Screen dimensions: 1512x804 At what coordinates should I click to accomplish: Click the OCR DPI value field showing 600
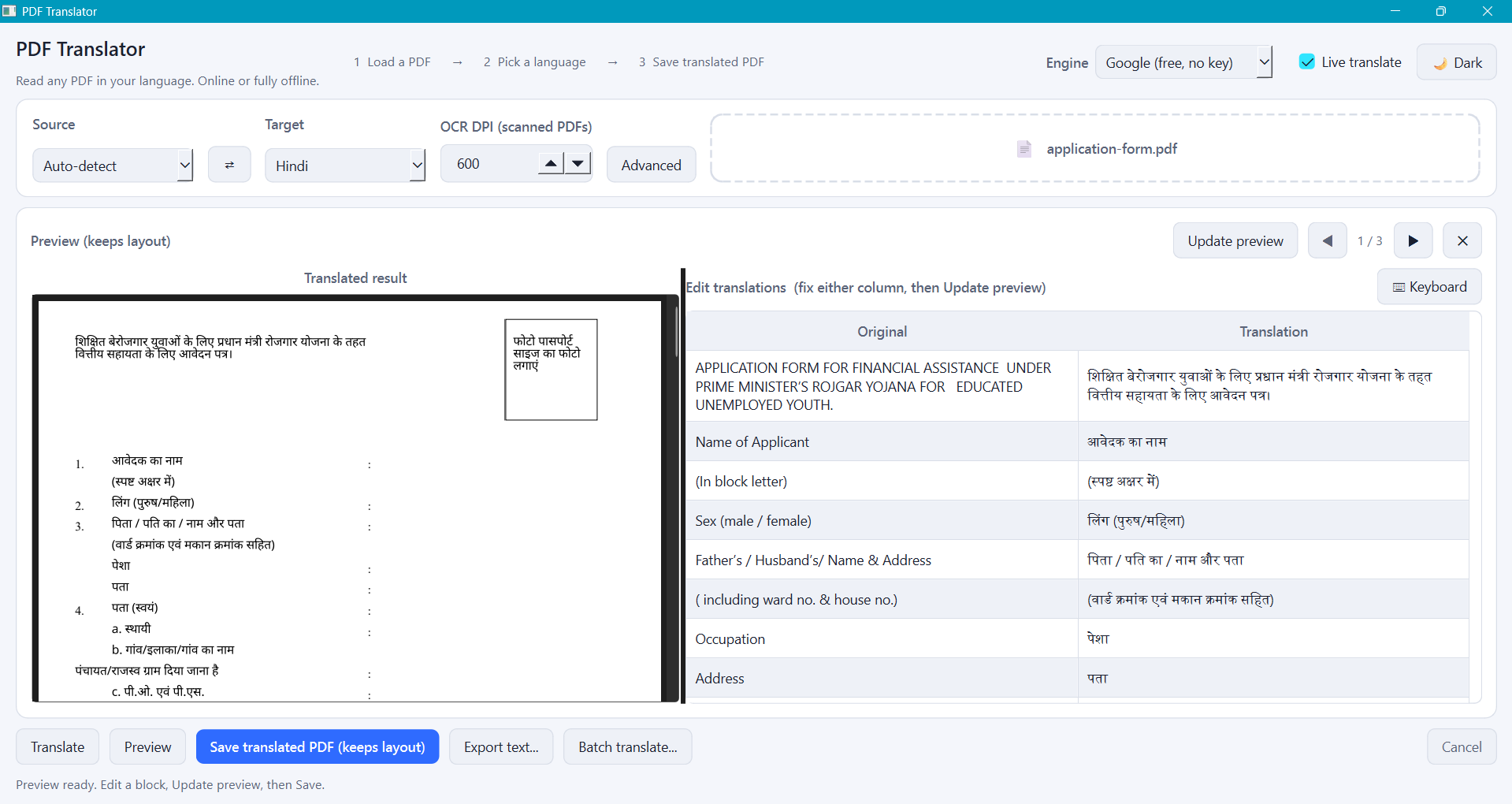(490, 163)
